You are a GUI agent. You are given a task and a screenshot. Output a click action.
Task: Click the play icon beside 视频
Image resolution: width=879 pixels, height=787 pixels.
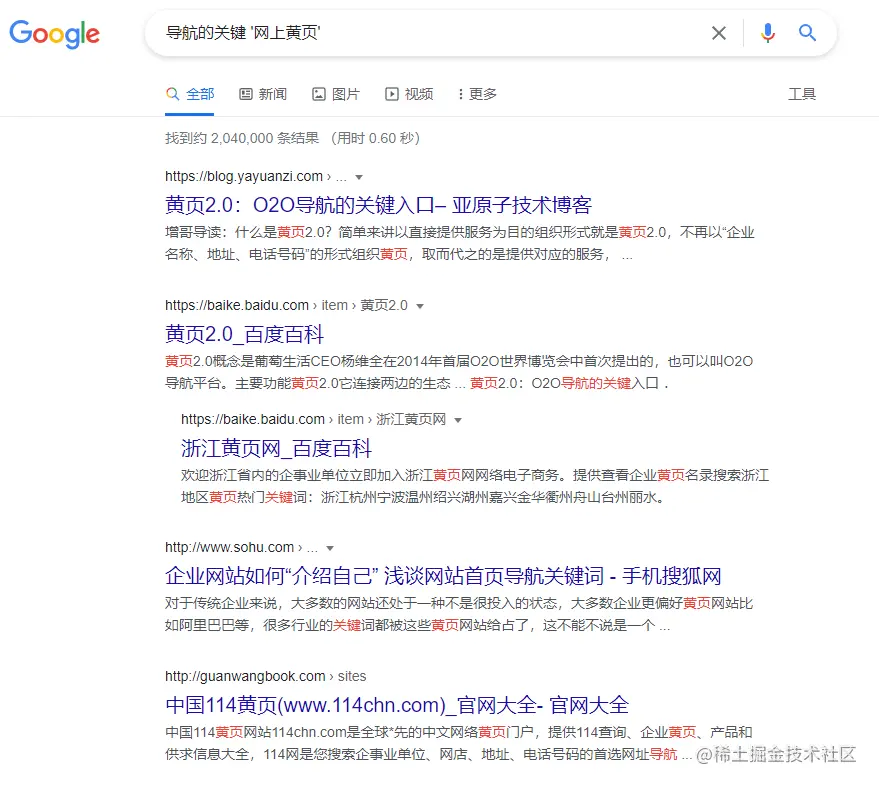[x=392, y=93]
